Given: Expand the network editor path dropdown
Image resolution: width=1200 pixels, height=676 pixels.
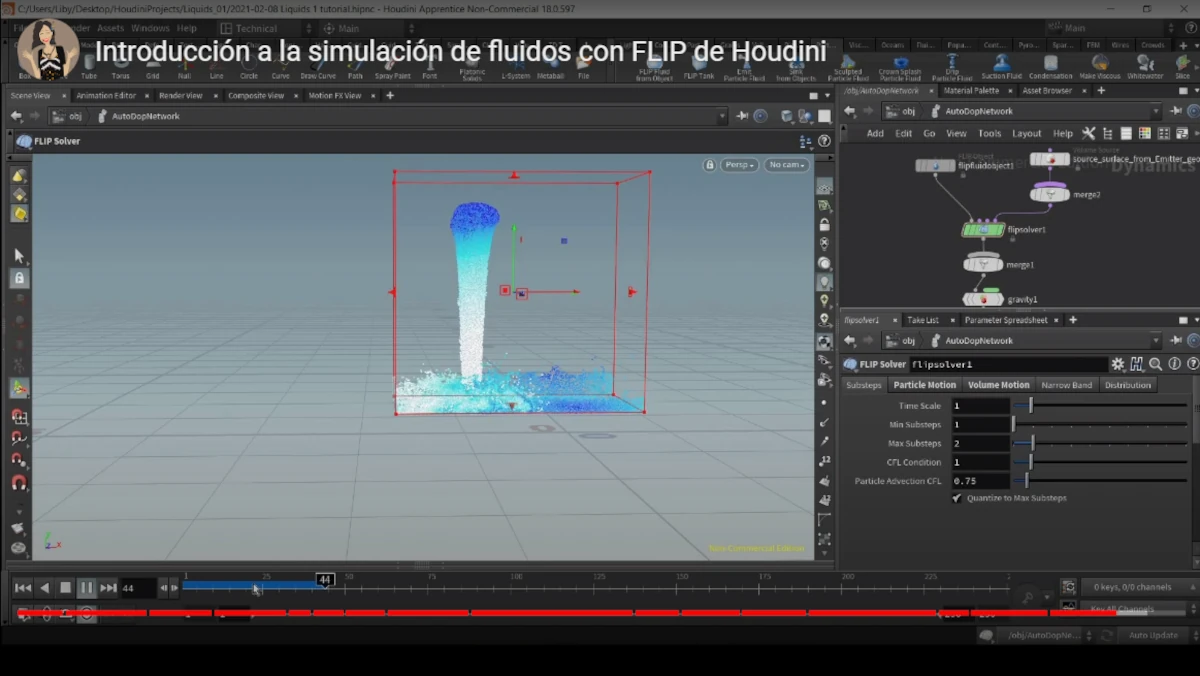Looking at the screenshot, I should click(1156, 111).
